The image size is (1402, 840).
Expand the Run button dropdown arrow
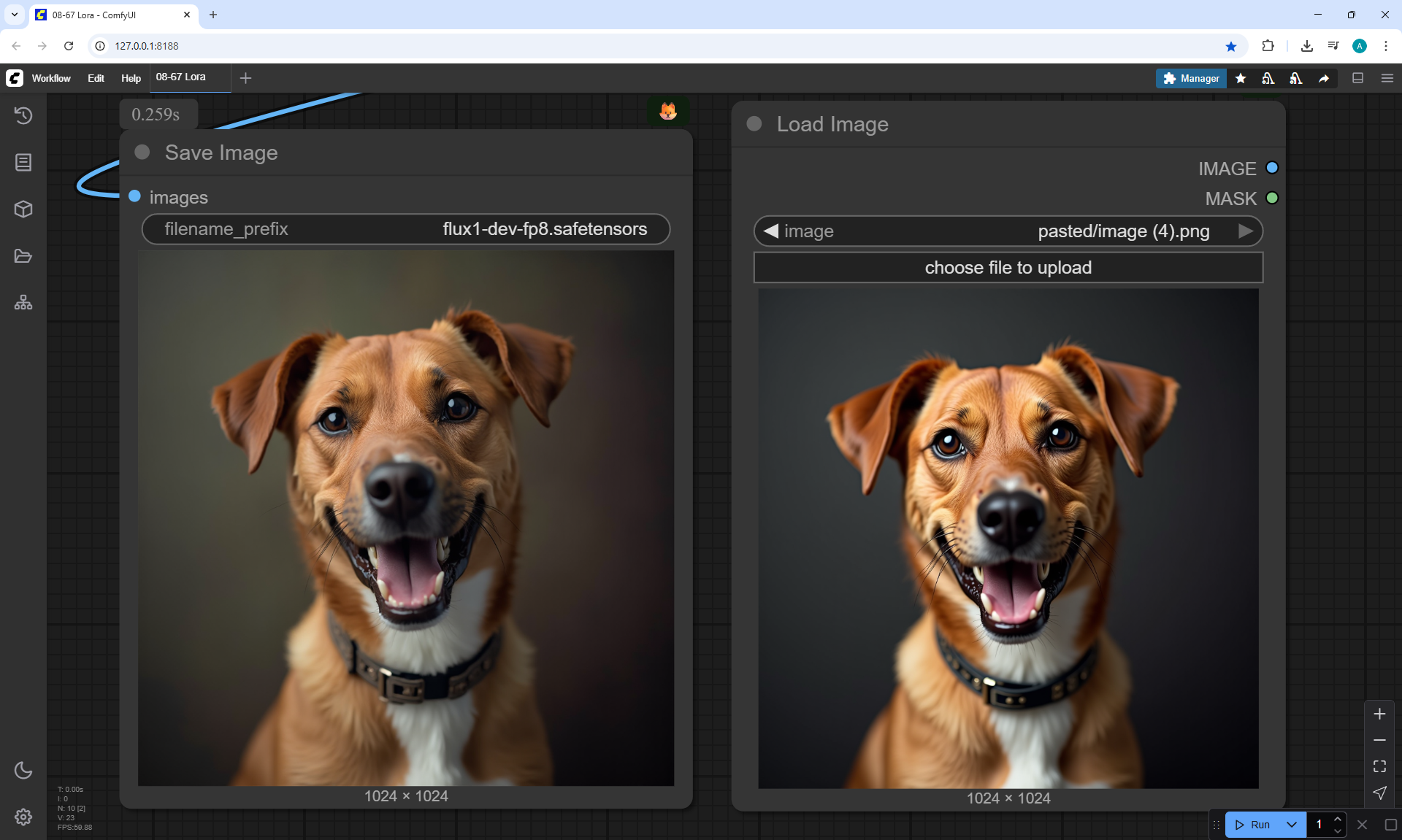tap(1292, 825)
